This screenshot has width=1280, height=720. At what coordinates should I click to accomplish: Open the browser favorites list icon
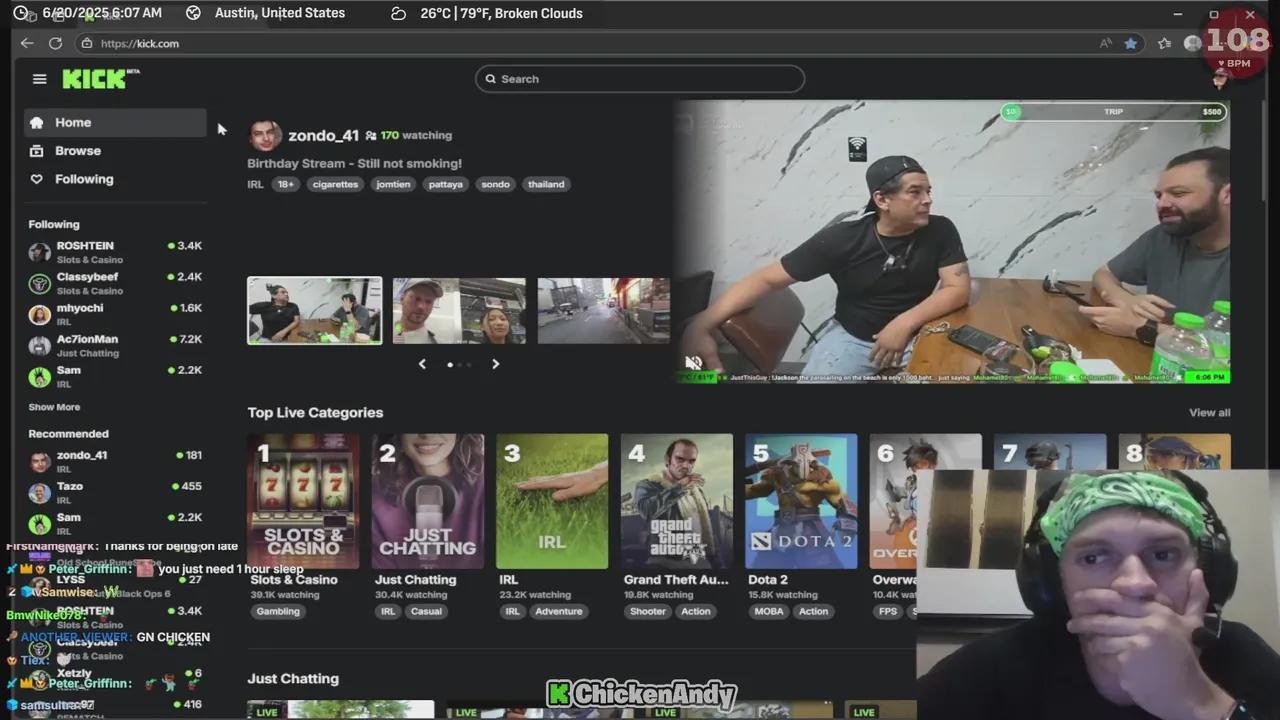1164,43
